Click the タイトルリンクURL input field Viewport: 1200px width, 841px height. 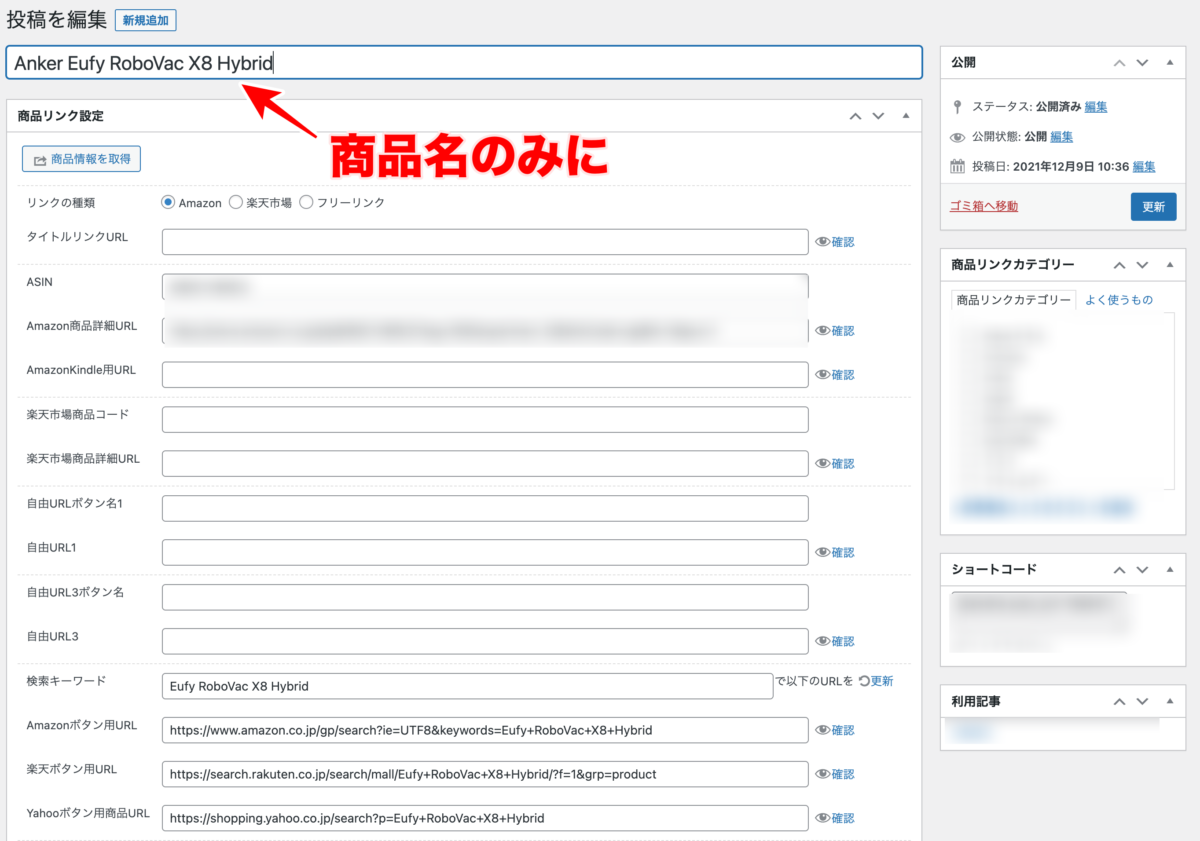pos(485,242)
